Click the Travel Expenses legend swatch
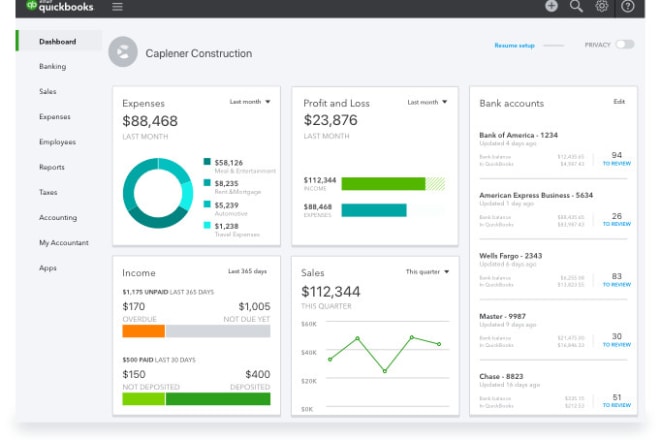660x440 pixels. click(207, 225)
